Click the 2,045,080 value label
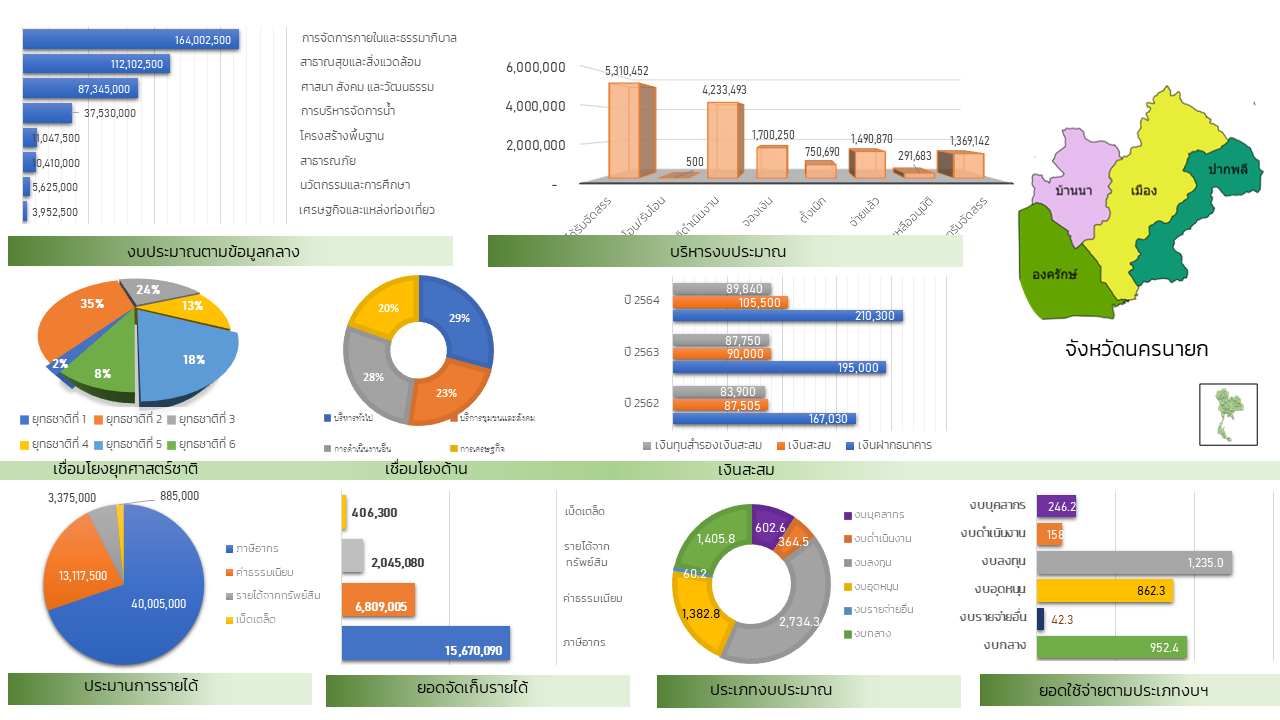The width and height of the screenshot is (1280, 720). point(398,563)
